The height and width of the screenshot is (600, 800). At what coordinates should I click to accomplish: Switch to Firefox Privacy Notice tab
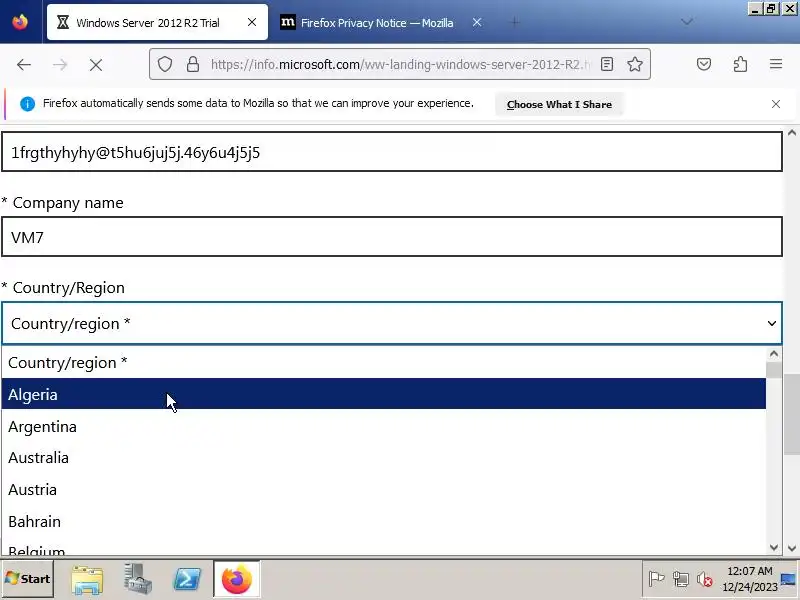point(381,22)
